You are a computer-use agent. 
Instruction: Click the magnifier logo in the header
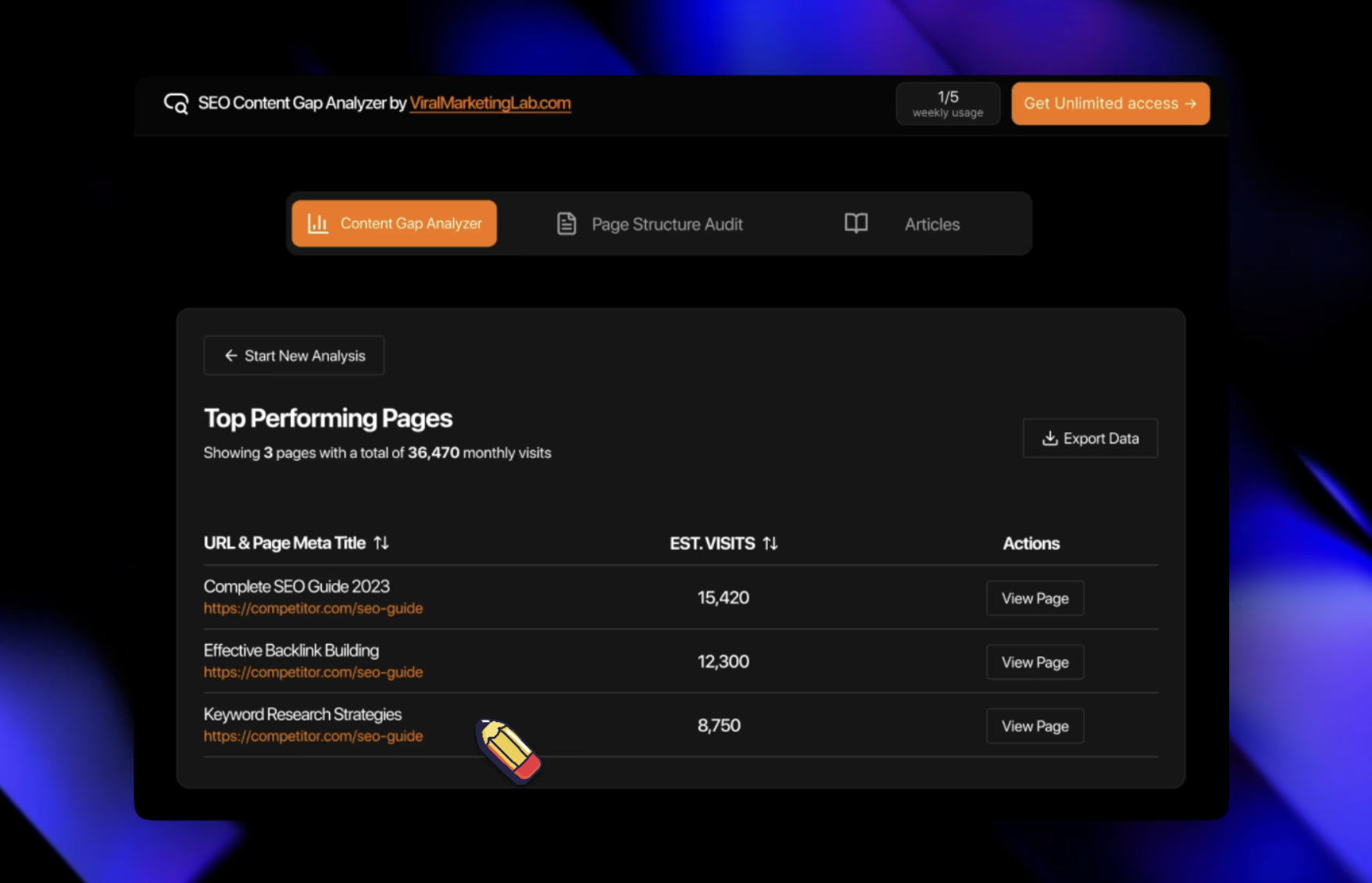[x=176, y=103]
